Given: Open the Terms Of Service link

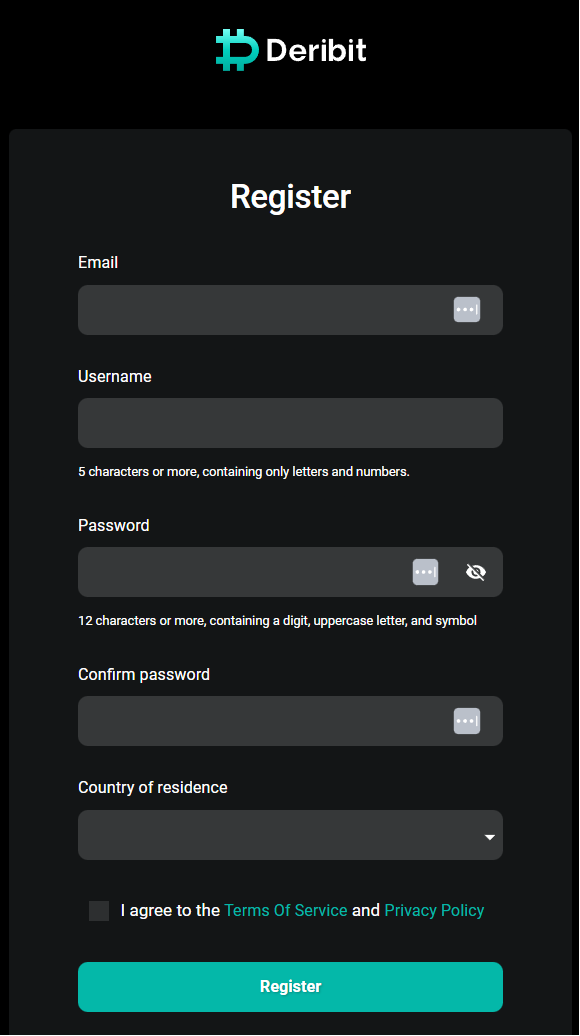Looking at the screenshot, I should click(286, 910).
